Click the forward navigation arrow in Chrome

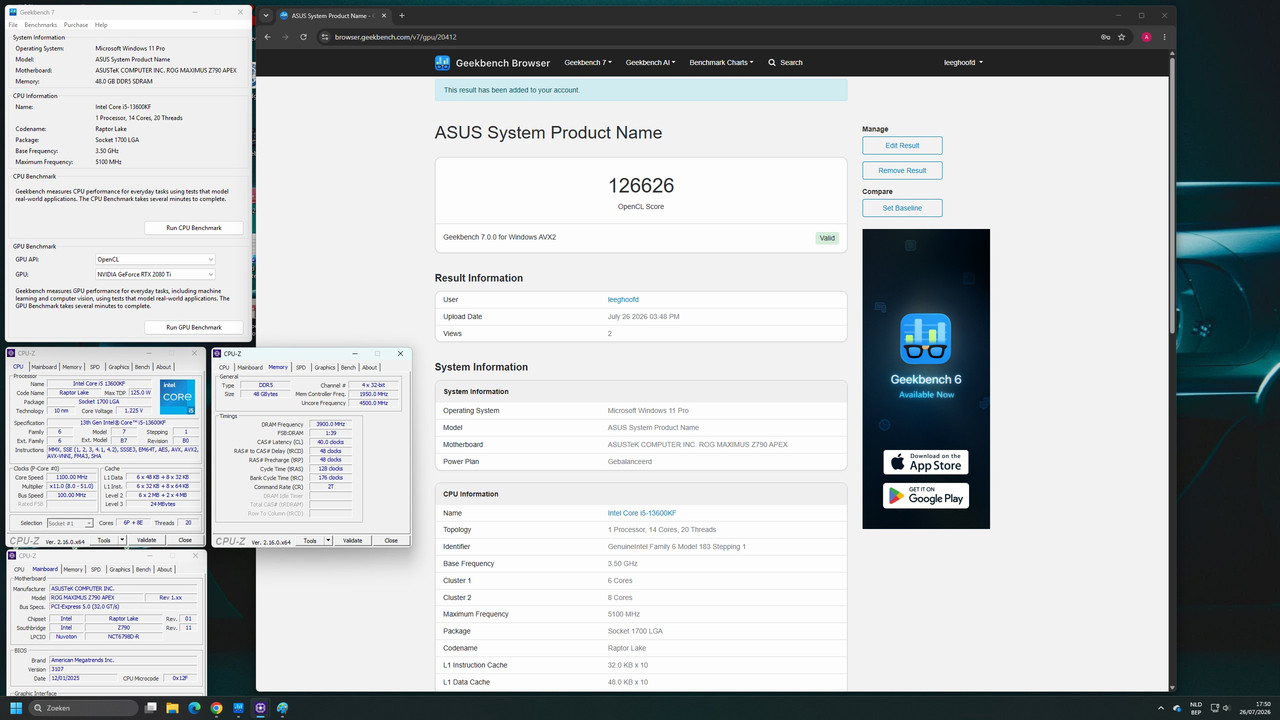click(285, 37)
